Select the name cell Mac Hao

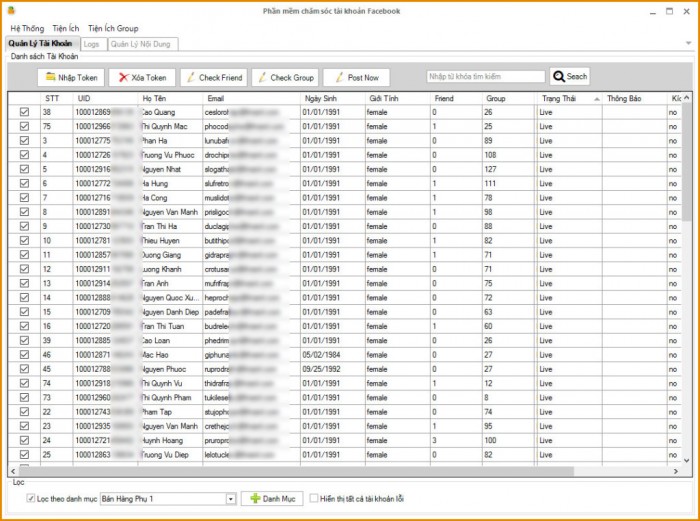click(170, 354)
